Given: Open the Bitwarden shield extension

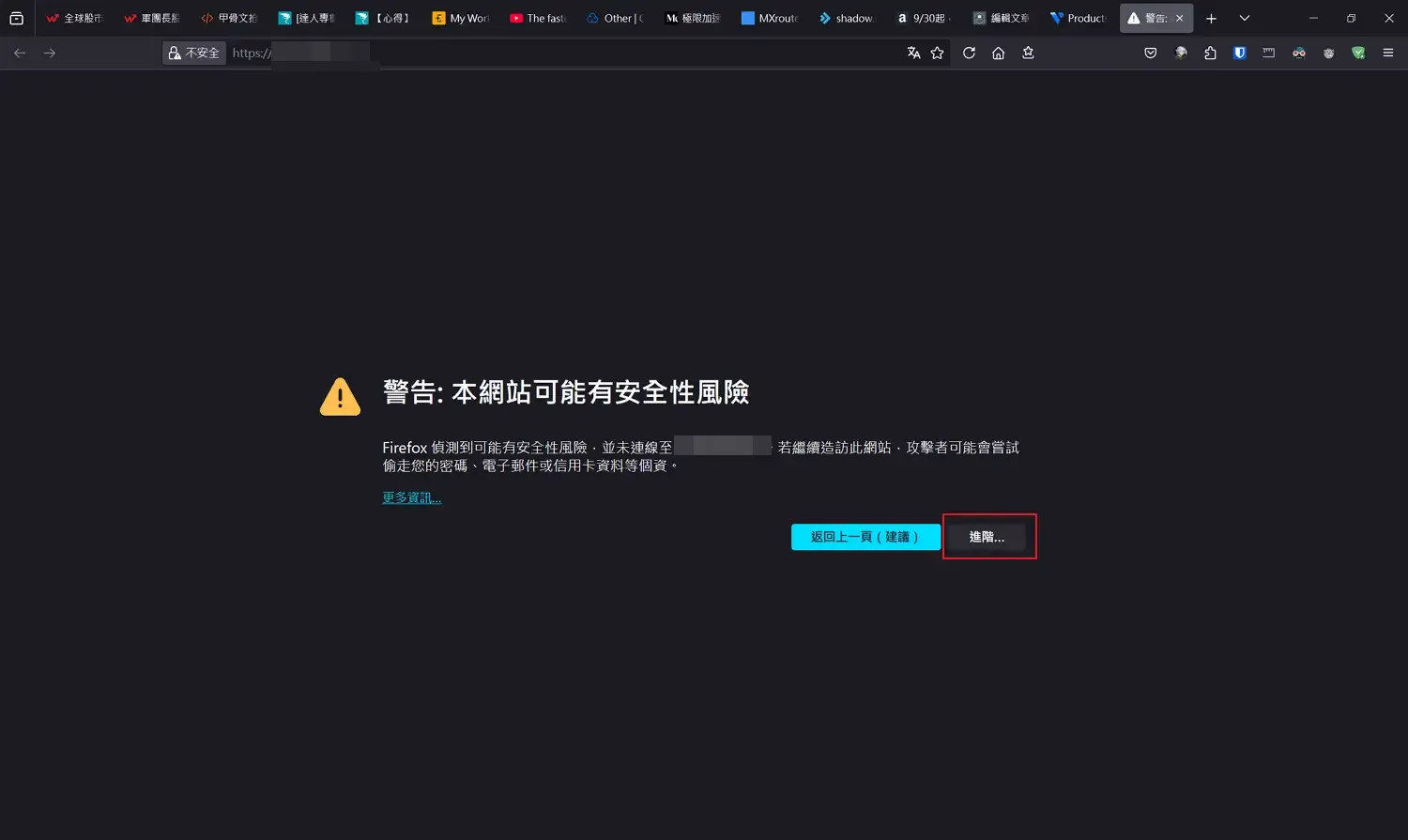Looking at the screenshot, I should point(1239,53).
